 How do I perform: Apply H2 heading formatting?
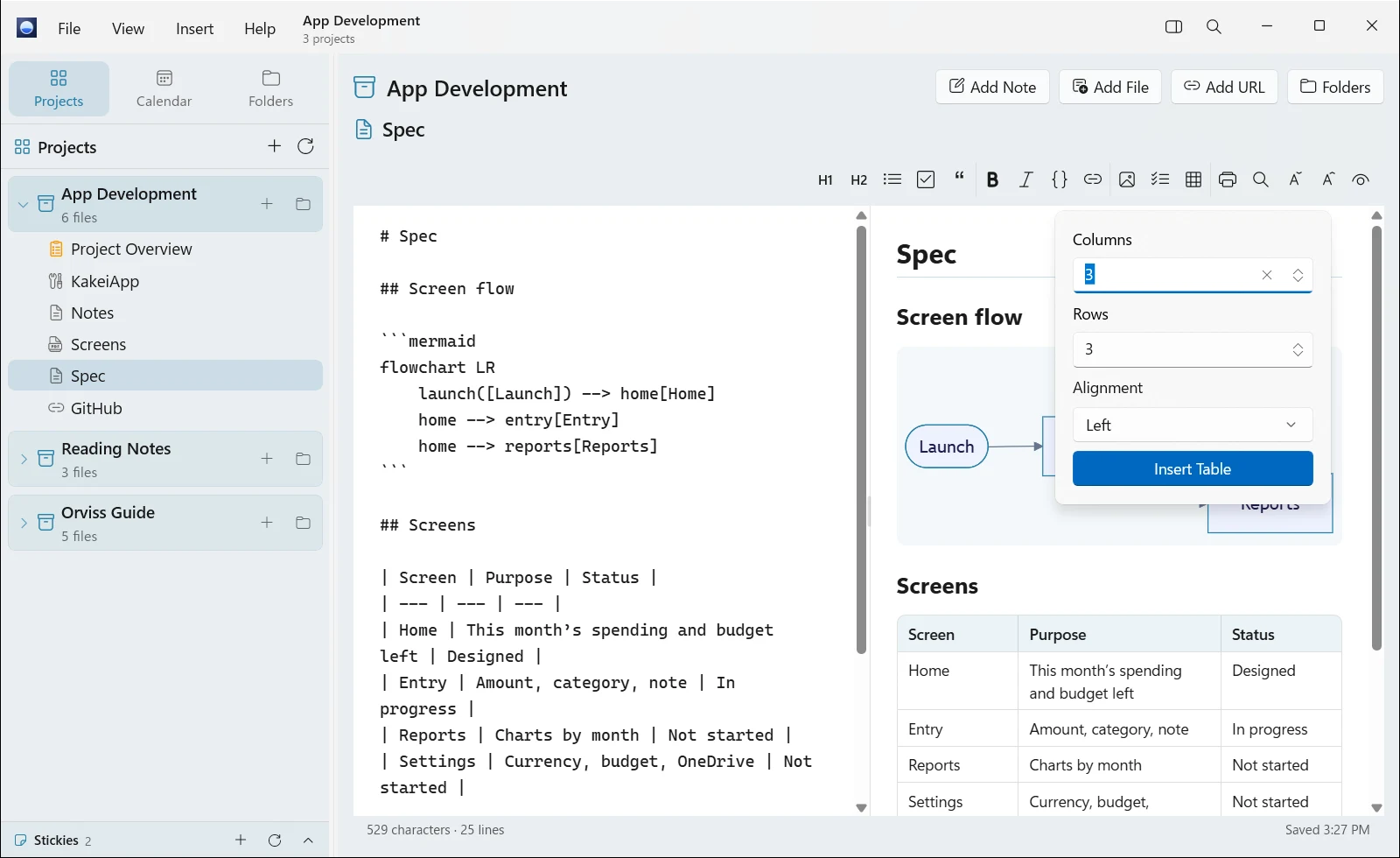859,179
